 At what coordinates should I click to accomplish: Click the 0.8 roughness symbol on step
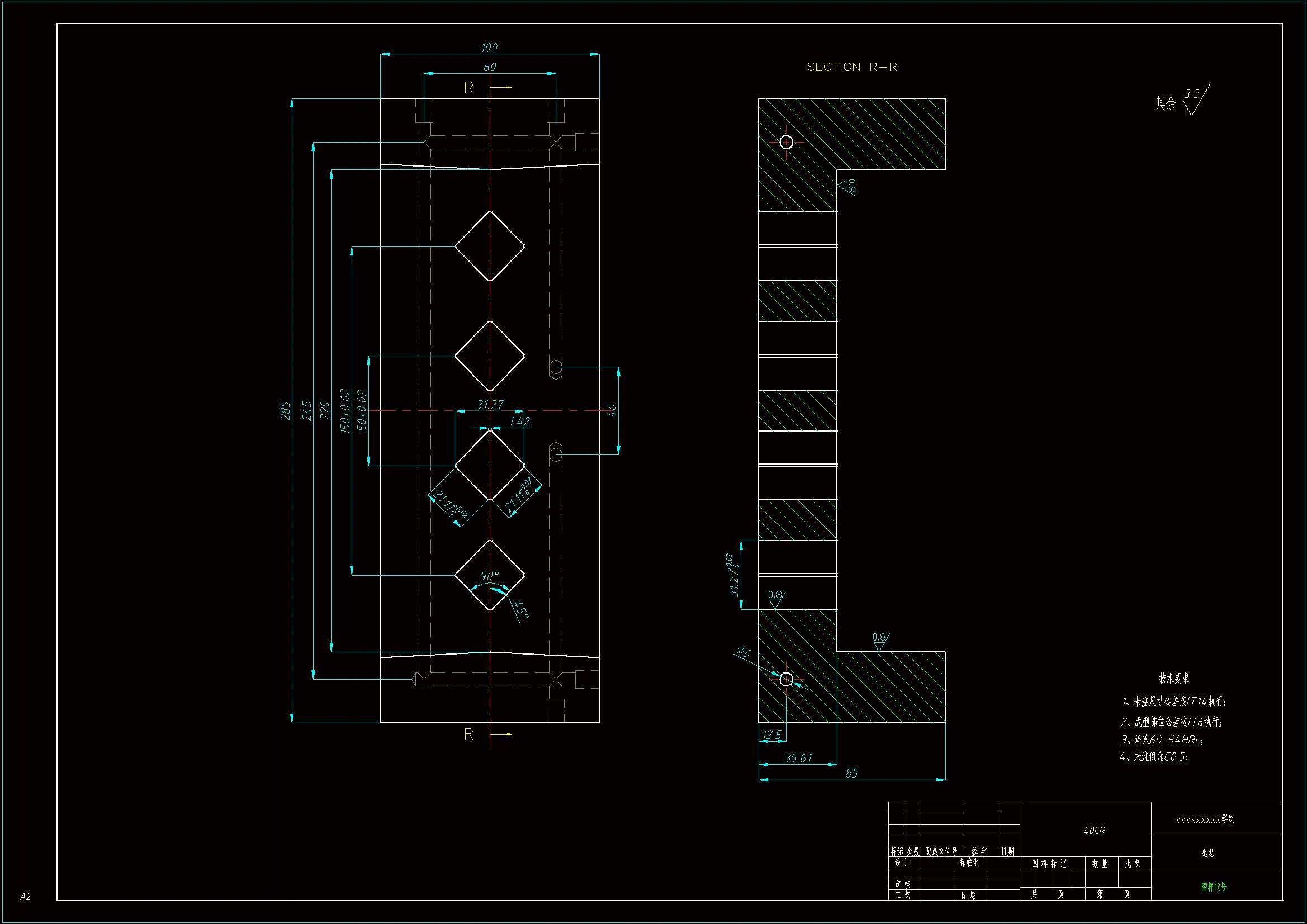pos(880,641)
